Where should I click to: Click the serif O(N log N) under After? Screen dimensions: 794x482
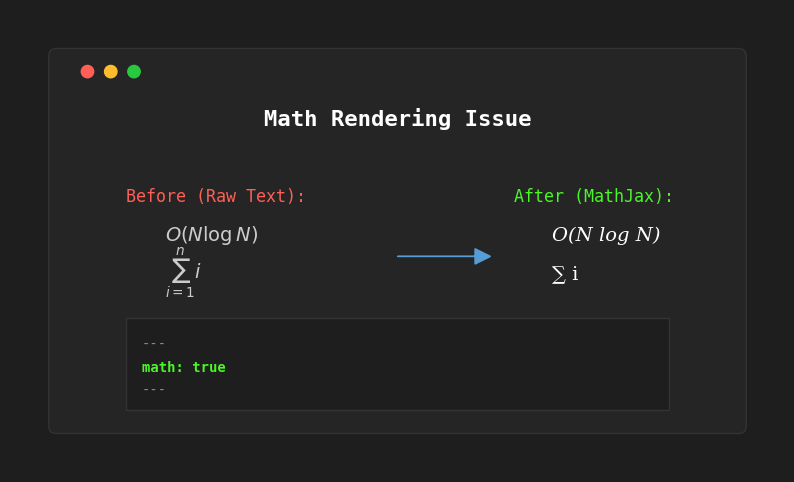tap(605, 235)
